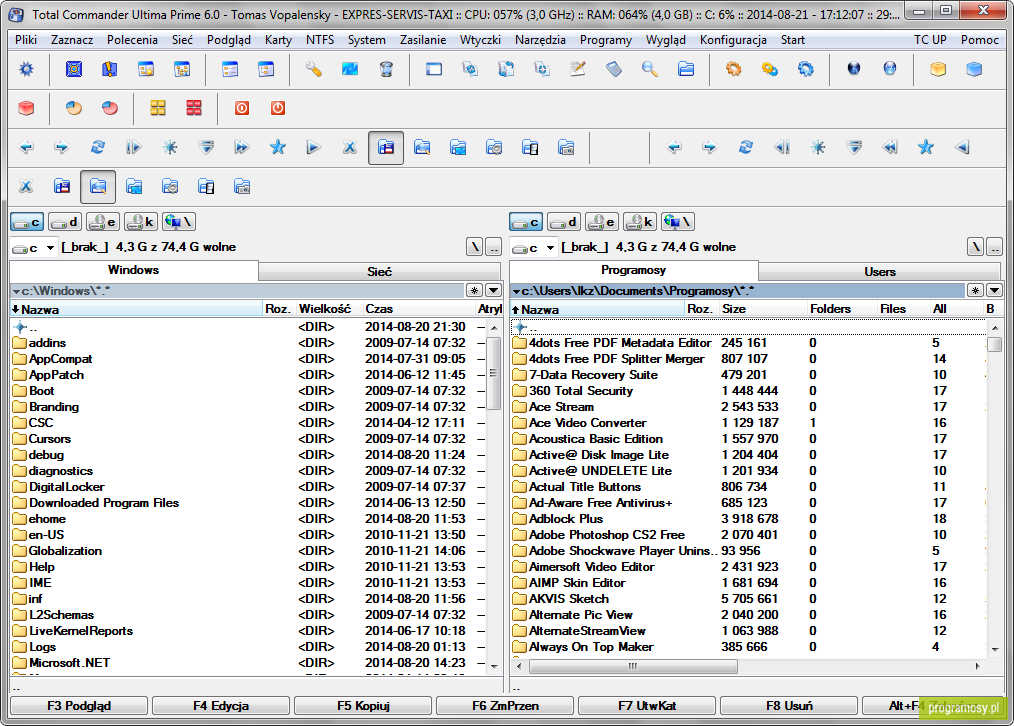1014x726 pixels.
Task: Launch the calculator icon in the toolbar
Action: point(614,69)
